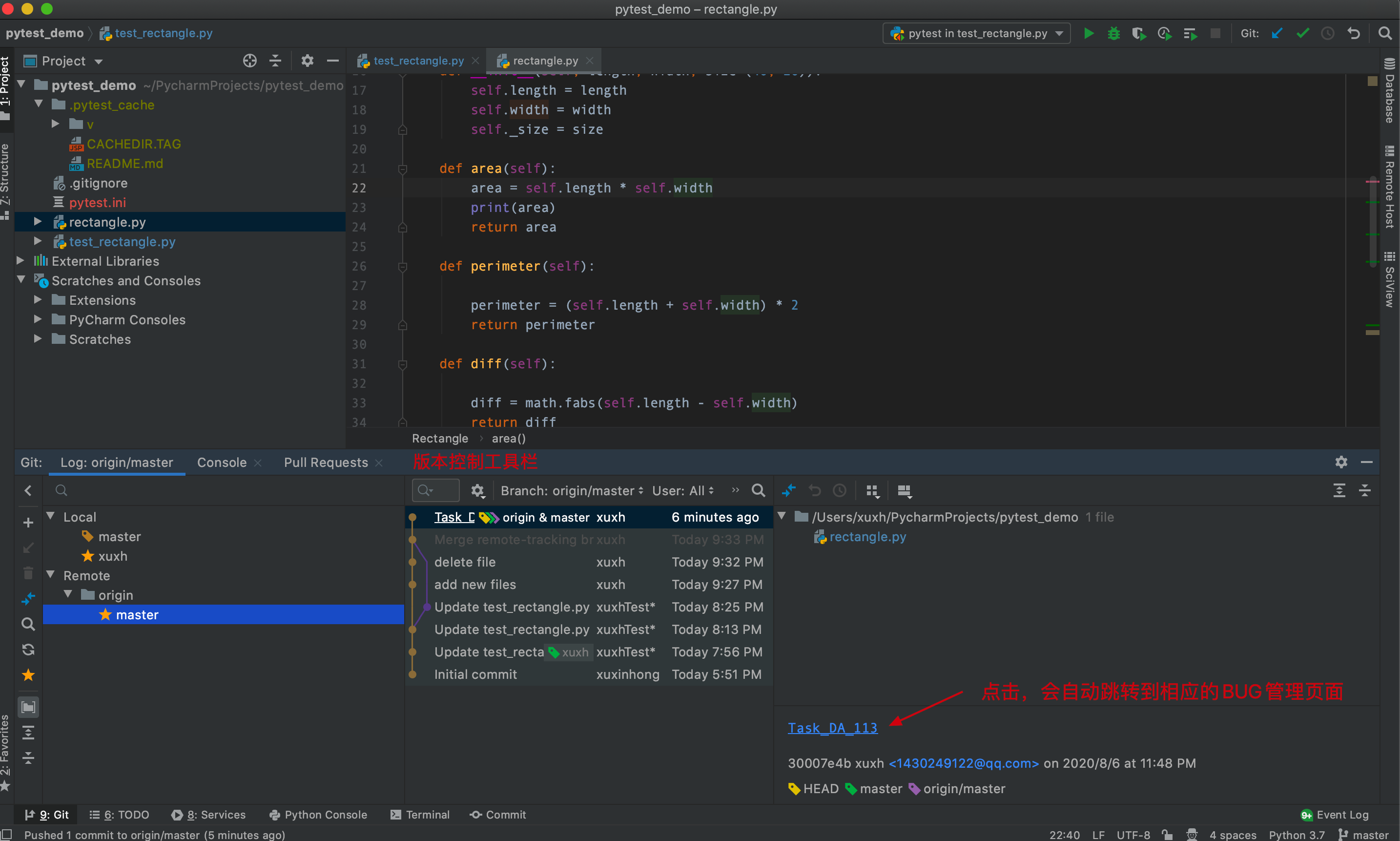The image size is (1400, 841).
Task: Update project with blue Git arrow
Action: 1276,33
